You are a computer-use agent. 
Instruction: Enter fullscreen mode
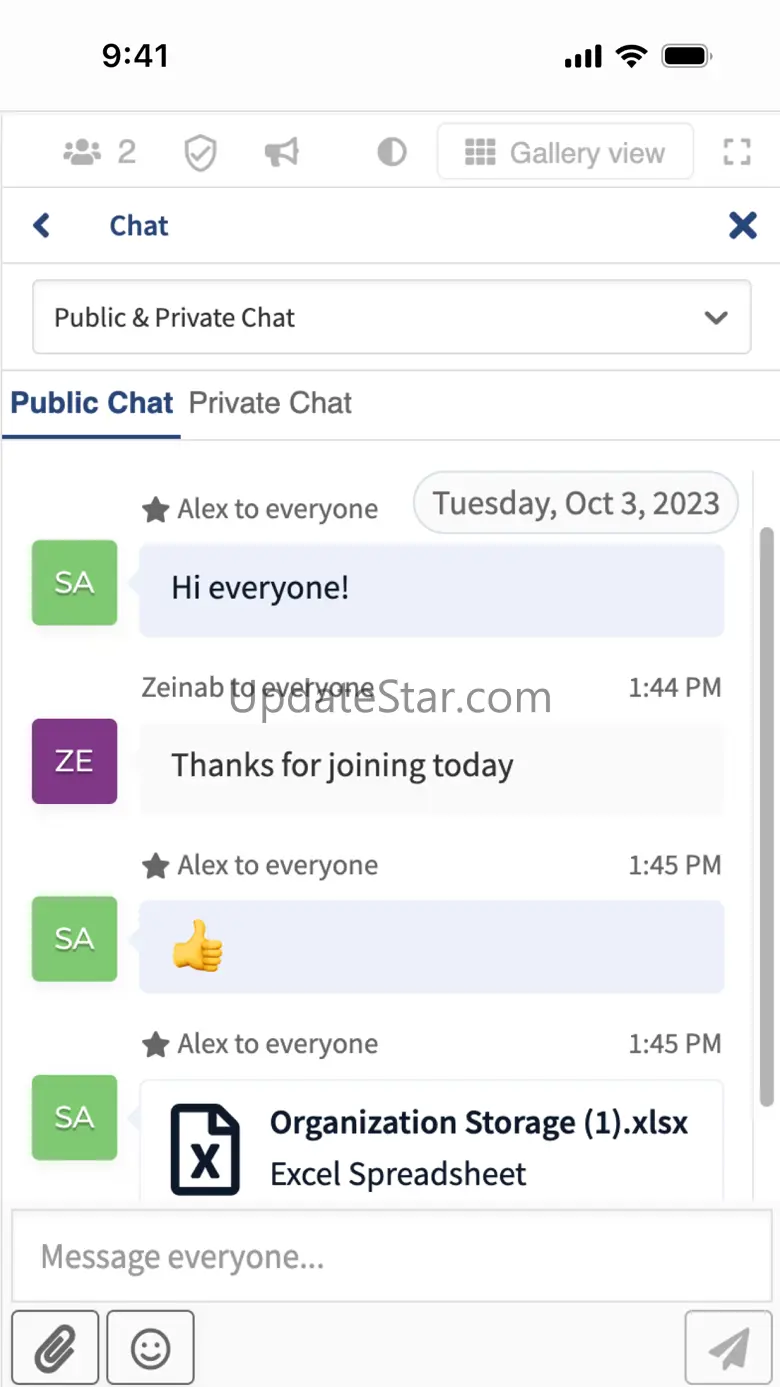click(x=736, y=152)
